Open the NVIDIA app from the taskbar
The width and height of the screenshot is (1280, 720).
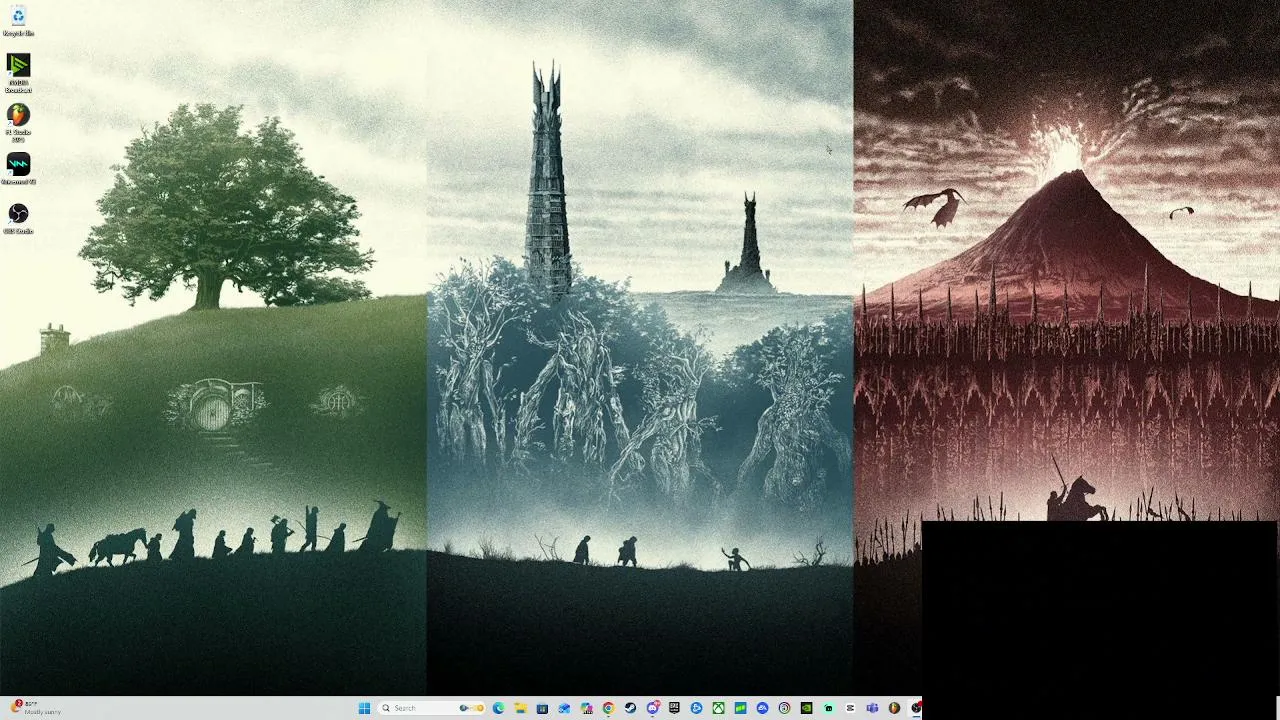[x=806, y=708]
